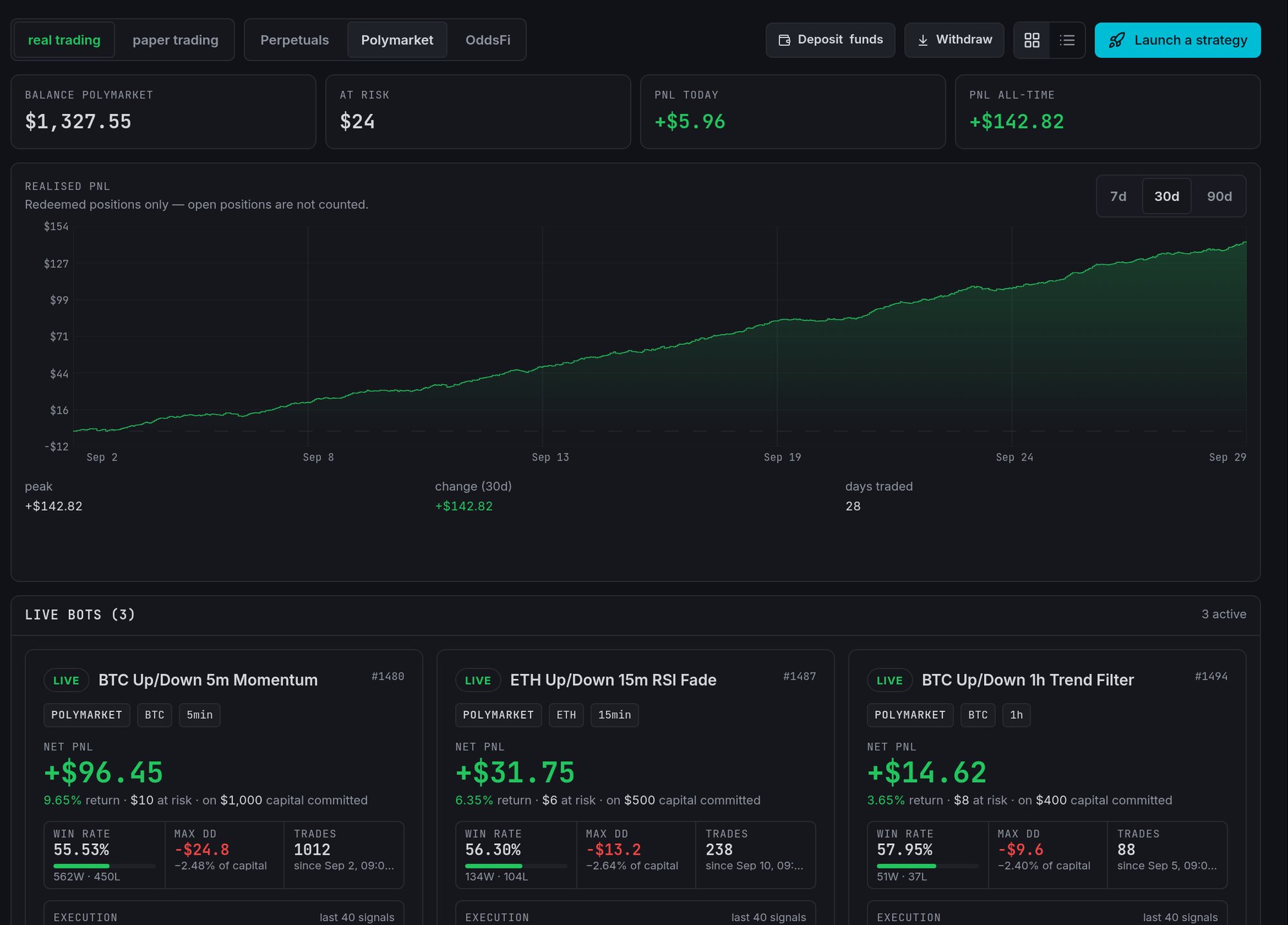
Task: Click the balance value $1,327.55
Action: click(x=78, y=121)
